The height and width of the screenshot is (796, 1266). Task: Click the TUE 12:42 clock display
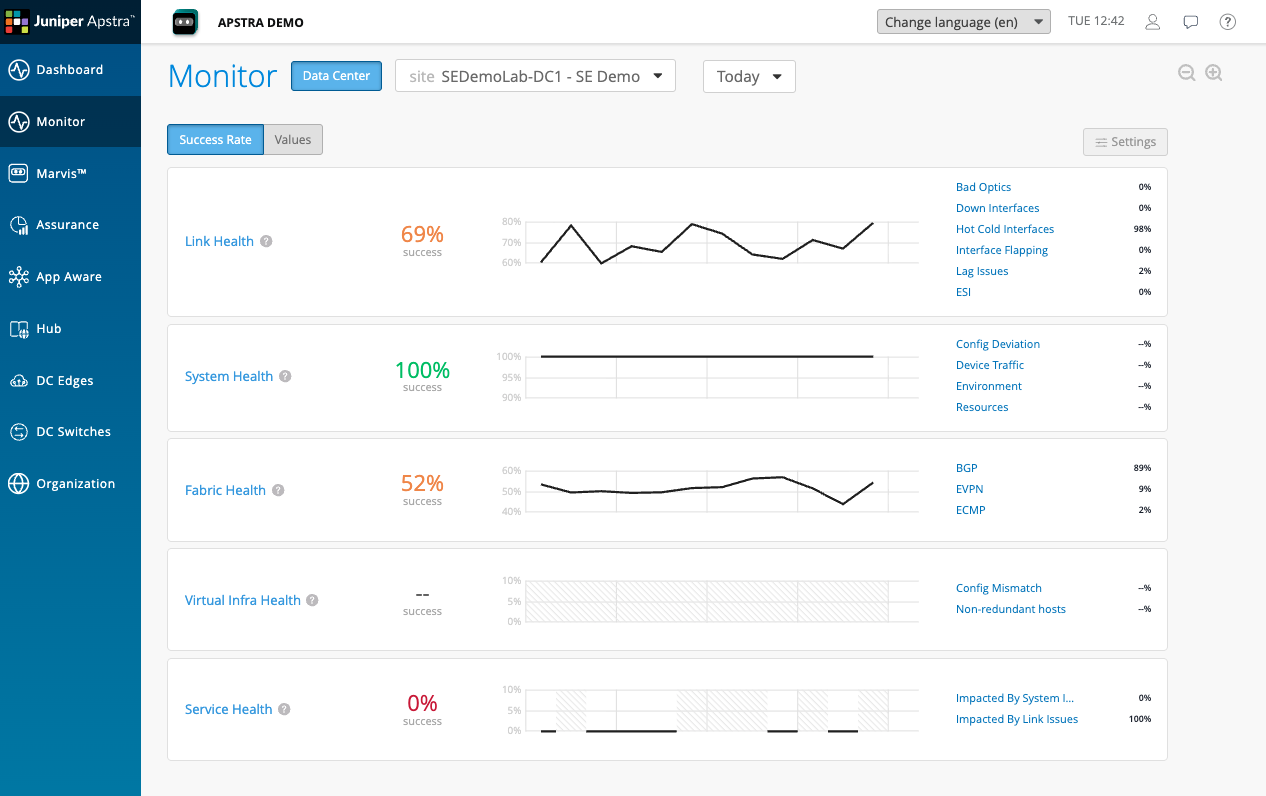pos(1096,20)
